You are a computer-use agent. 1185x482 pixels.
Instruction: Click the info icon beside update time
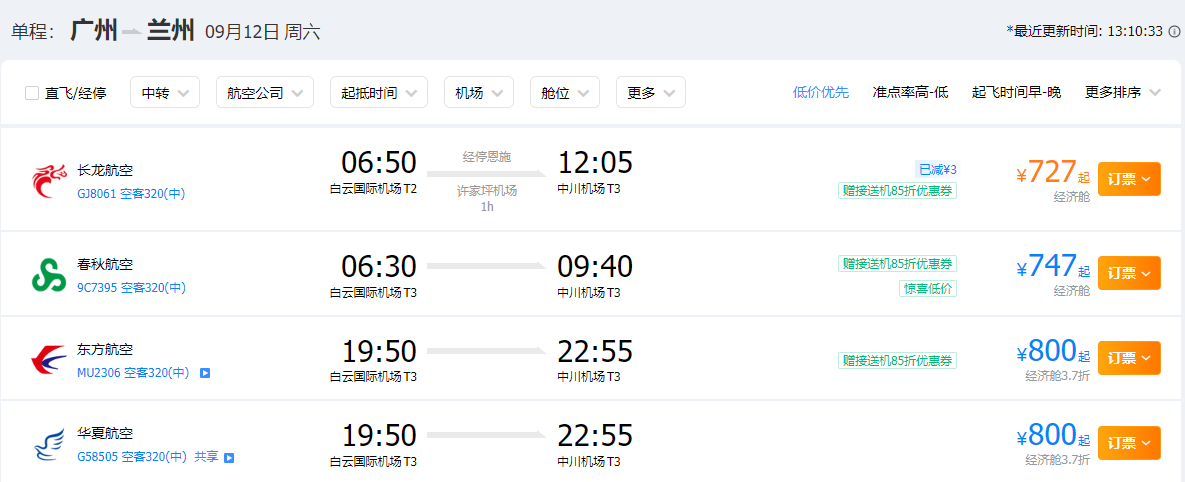(x=1174, y=31)
